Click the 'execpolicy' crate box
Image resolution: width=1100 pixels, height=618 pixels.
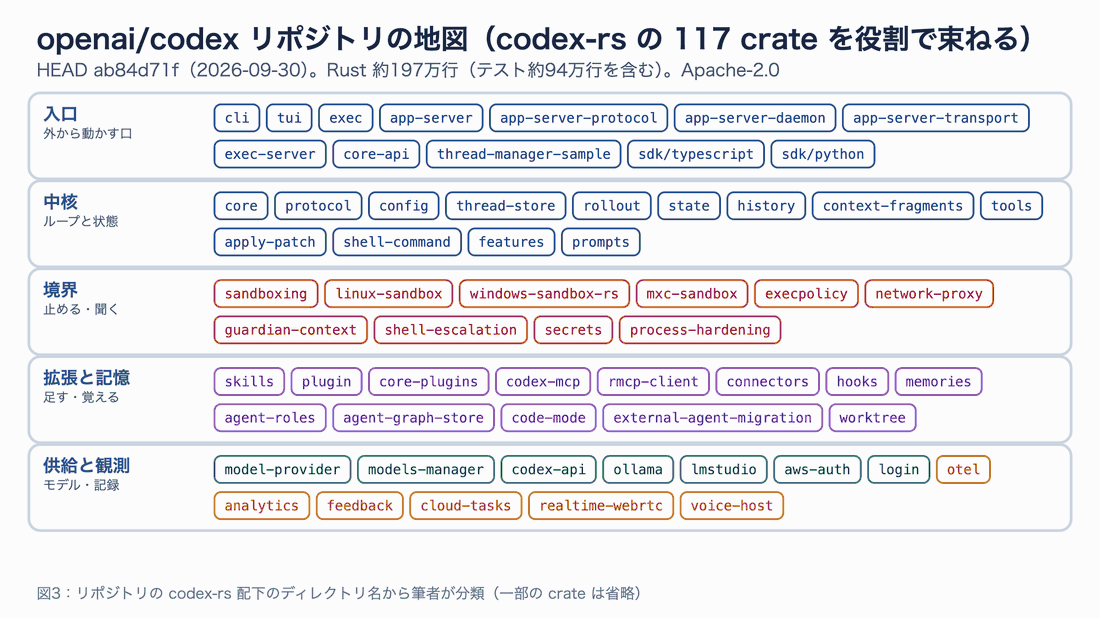(806, 294)
